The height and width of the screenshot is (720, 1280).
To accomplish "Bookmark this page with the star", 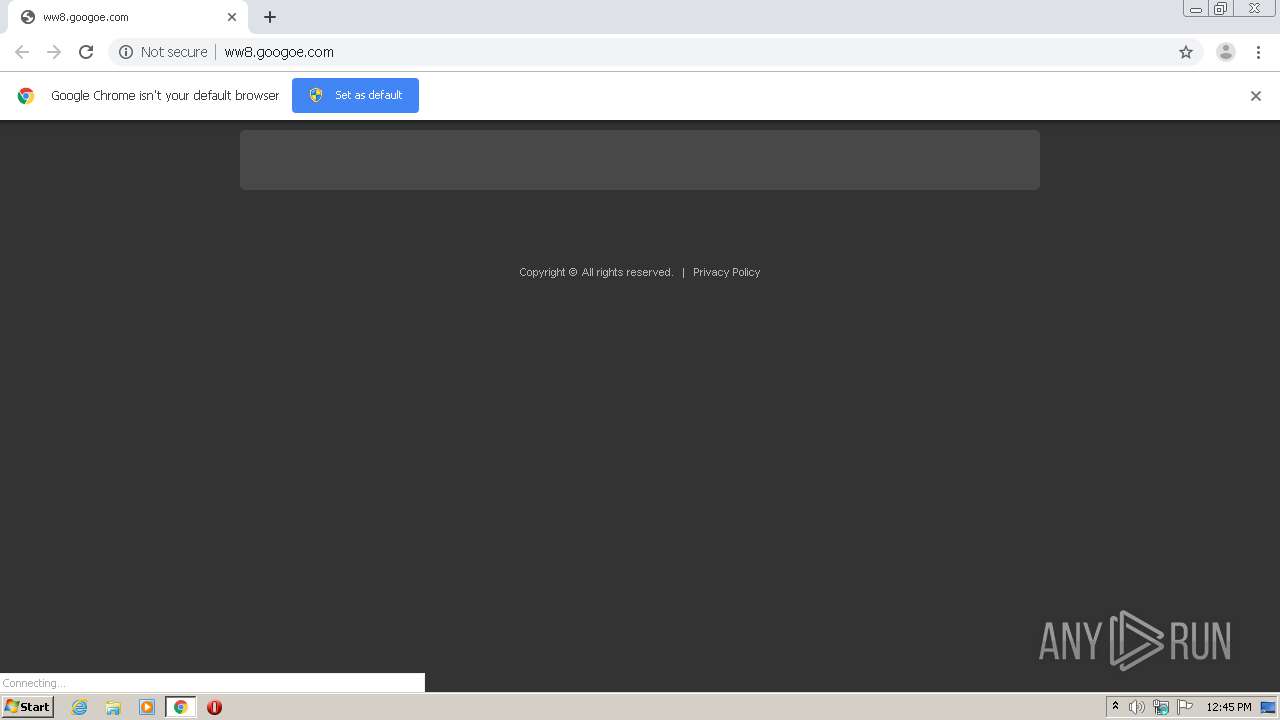I will tap(1186, 52).
